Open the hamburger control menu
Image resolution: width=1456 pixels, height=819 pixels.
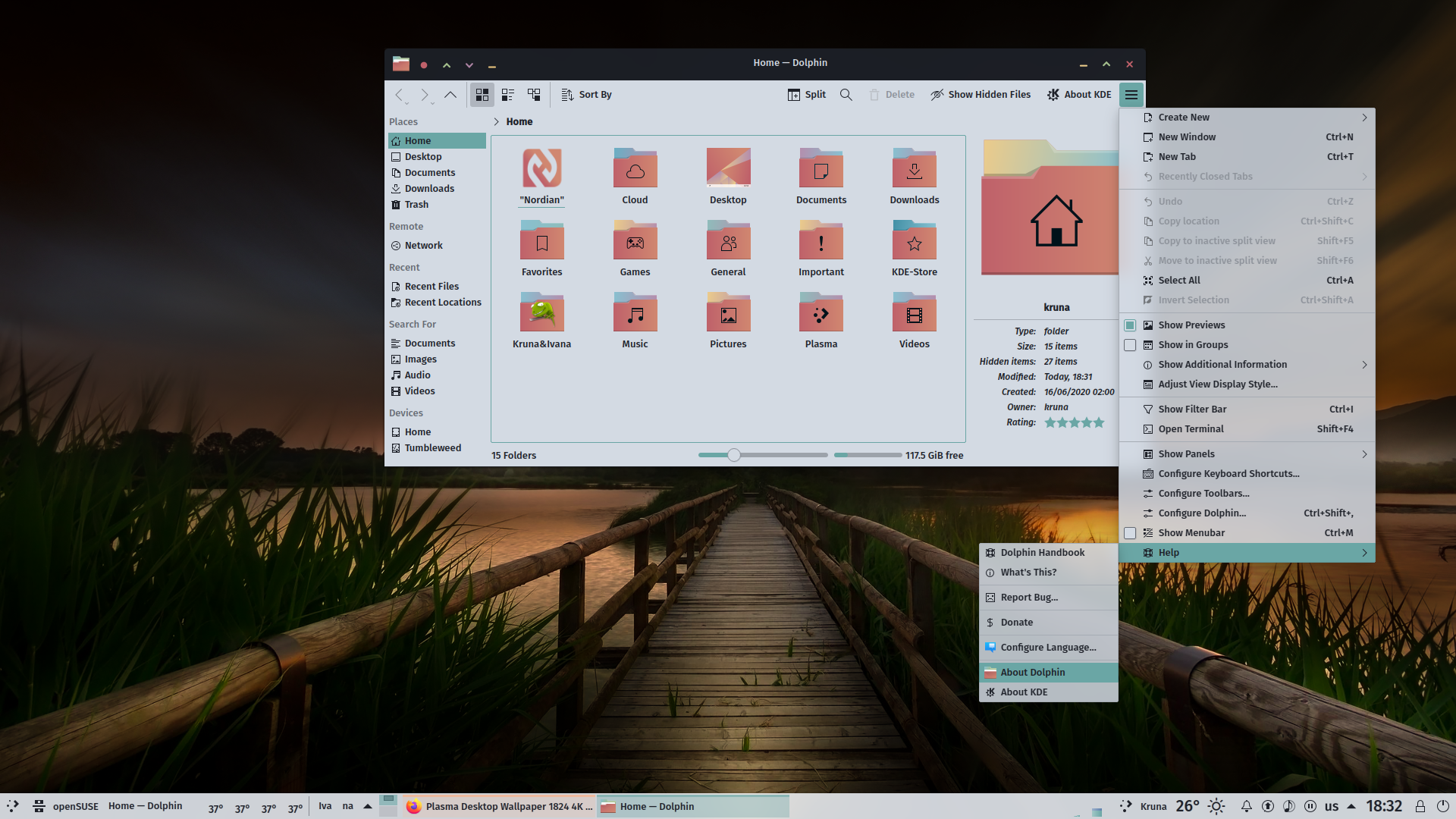coord(1131,95)
